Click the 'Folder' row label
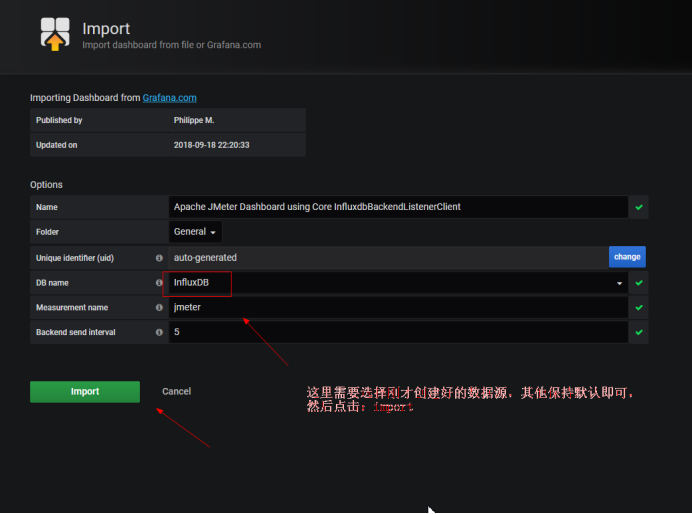 click(x=47, y=232)
